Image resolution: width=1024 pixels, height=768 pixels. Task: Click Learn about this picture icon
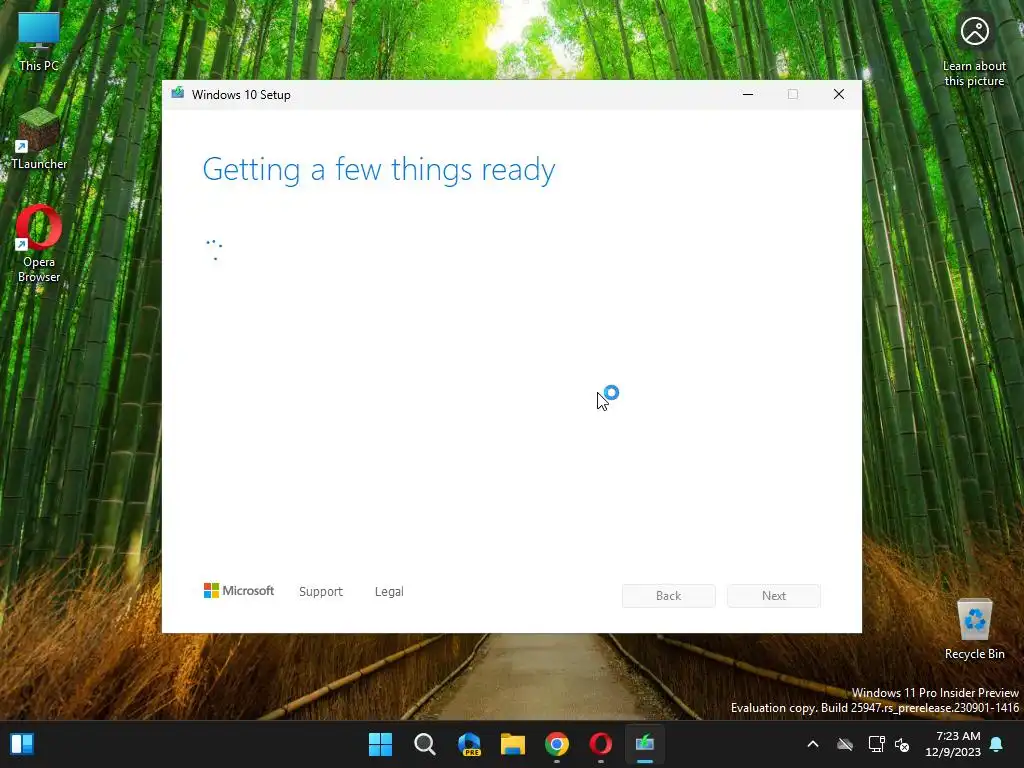974,51
